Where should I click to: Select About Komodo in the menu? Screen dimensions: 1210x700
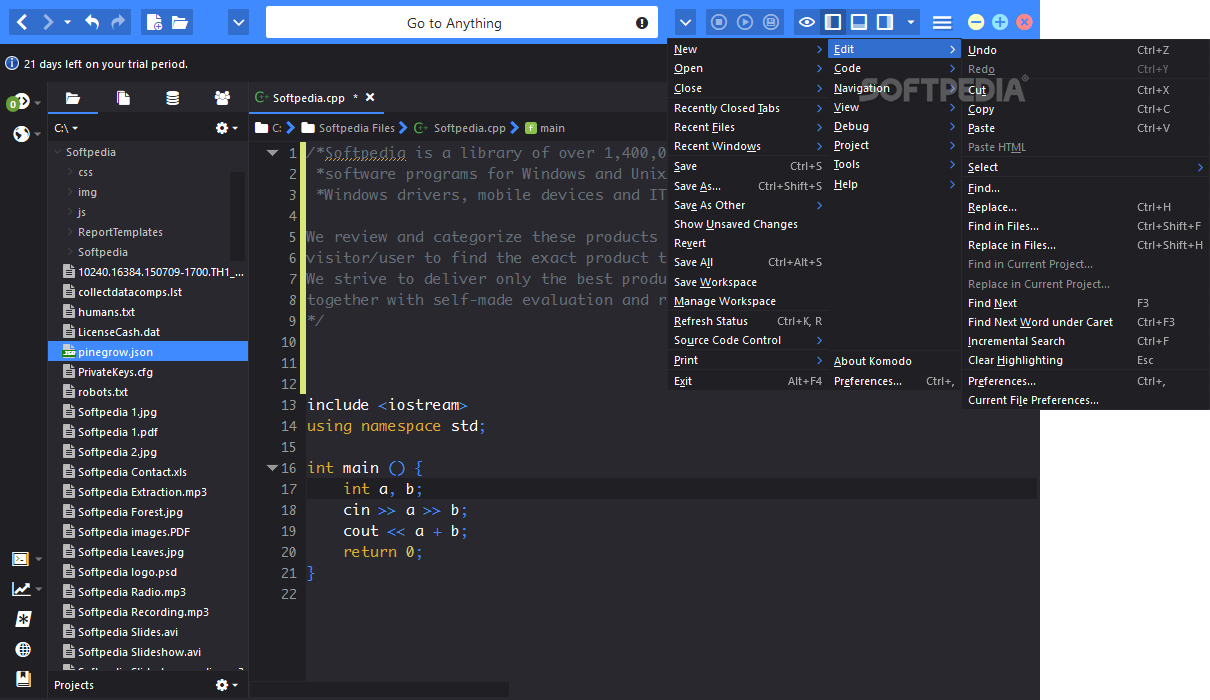pos(894,361)
